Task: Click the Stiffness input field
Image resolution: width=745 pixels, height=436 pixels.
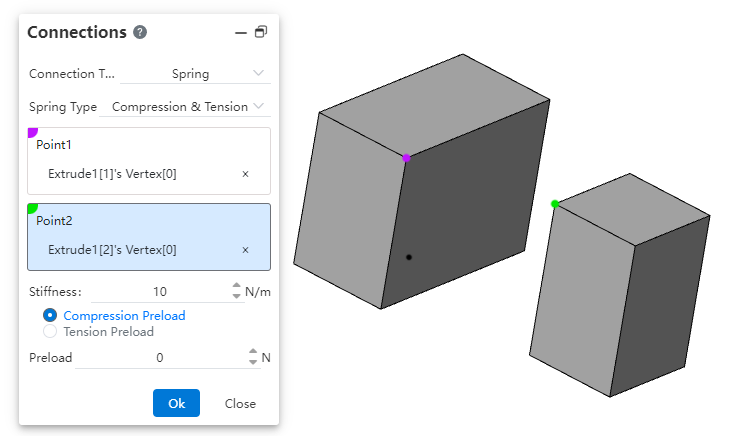Action: tap(160, 292)
